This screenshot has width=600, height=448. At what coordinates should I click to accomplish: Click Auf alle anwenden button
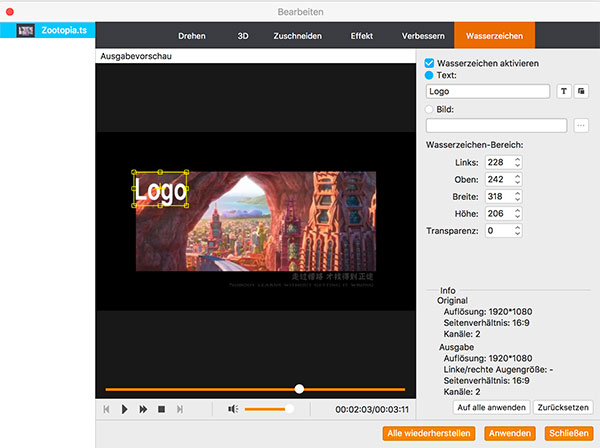tap(491, 407)
